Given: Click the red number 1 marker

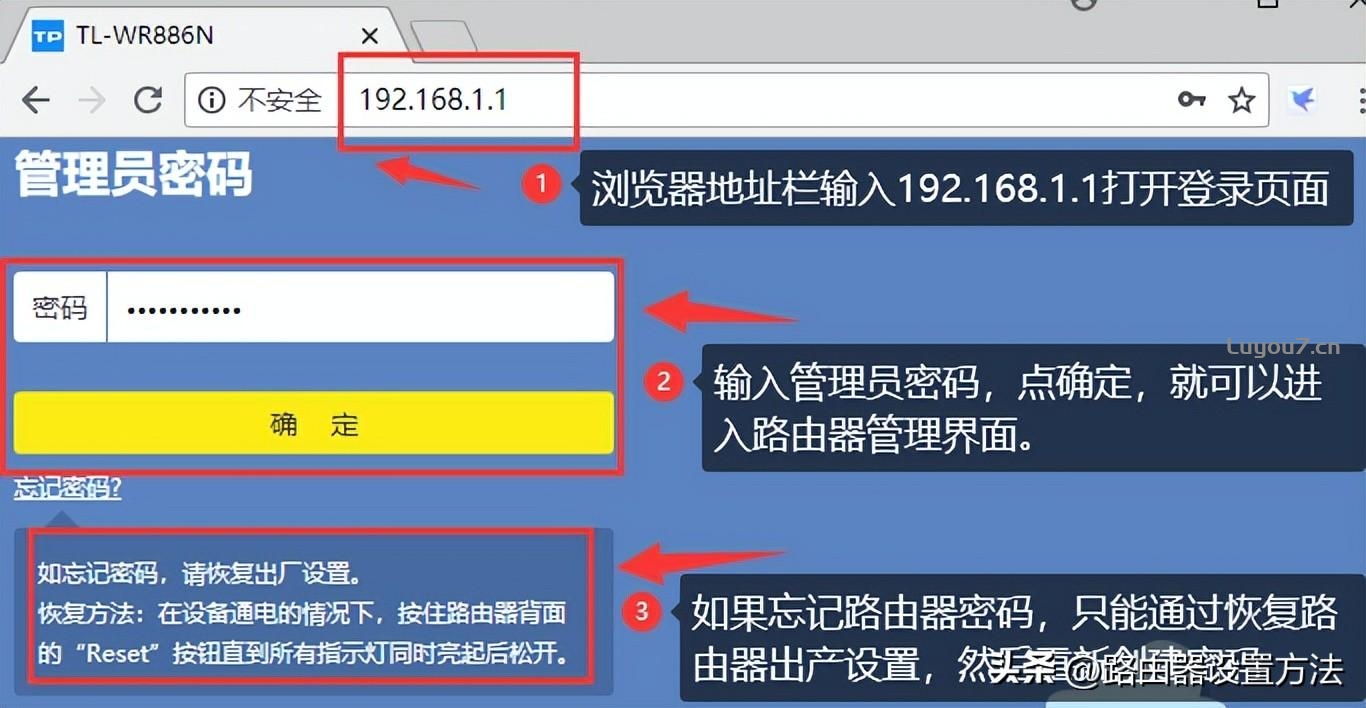Looking at the screenshot, I should point(542,184).
